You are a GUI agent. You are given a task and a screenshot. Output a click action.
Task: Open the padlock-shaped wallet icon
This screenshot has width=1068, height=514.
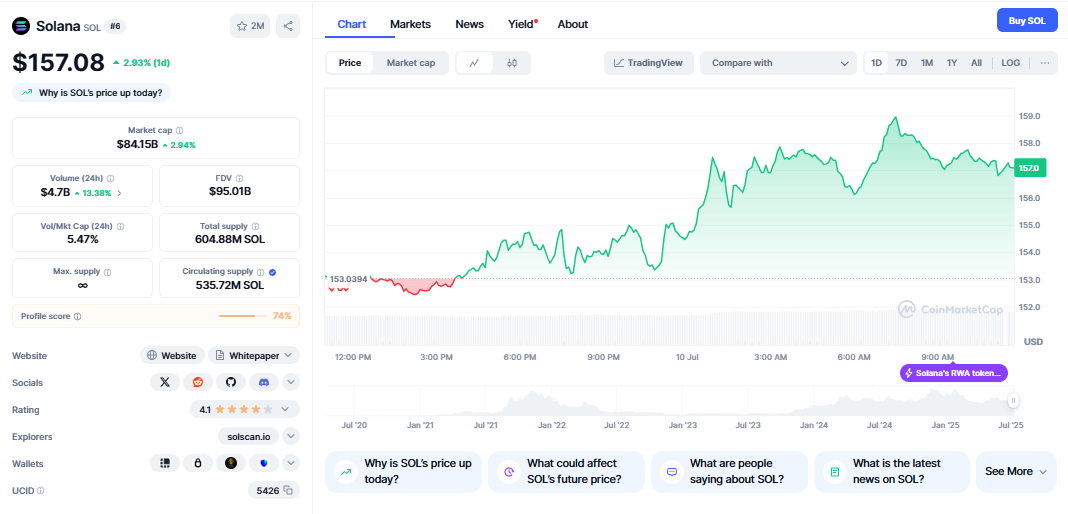pyautogui.click(x=198, y=464)
